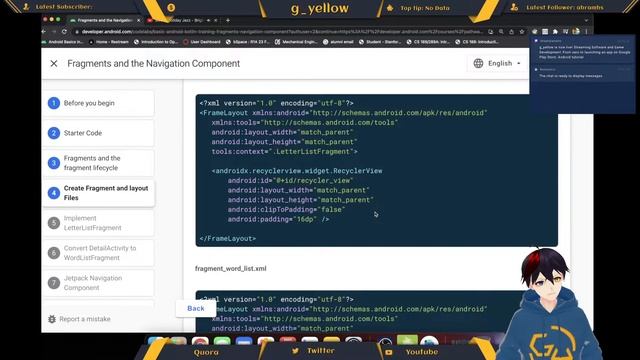Click the fragment_word_list.xml file name

pyautogui.click(x=231, y=269)
